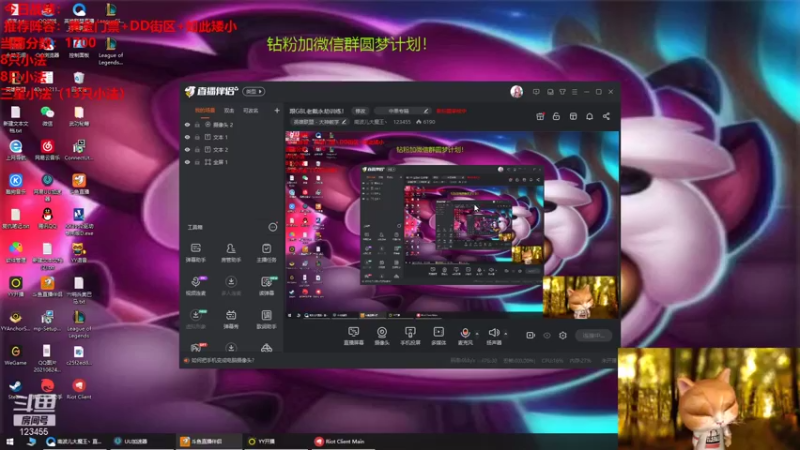800x450 pixels.
Task: Open the hamburger menu in the title bar
Action: click(574, 92)
